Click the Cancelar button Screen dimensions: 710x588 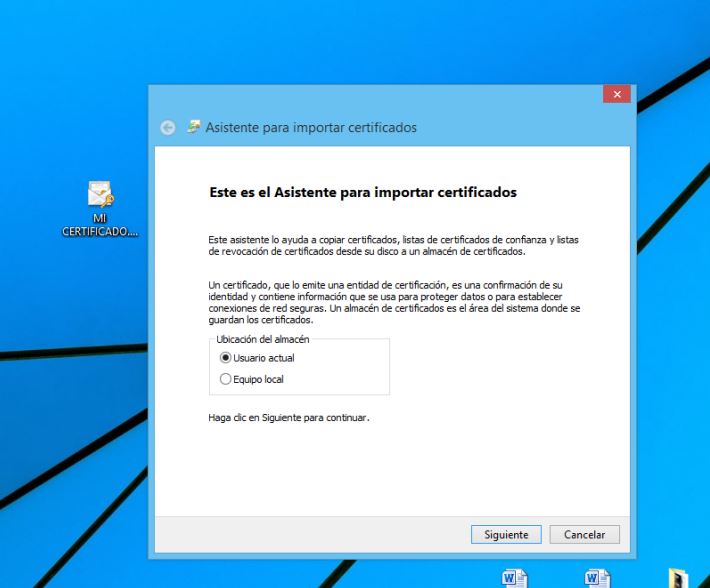pyautogui.click(x=584, y=535)
